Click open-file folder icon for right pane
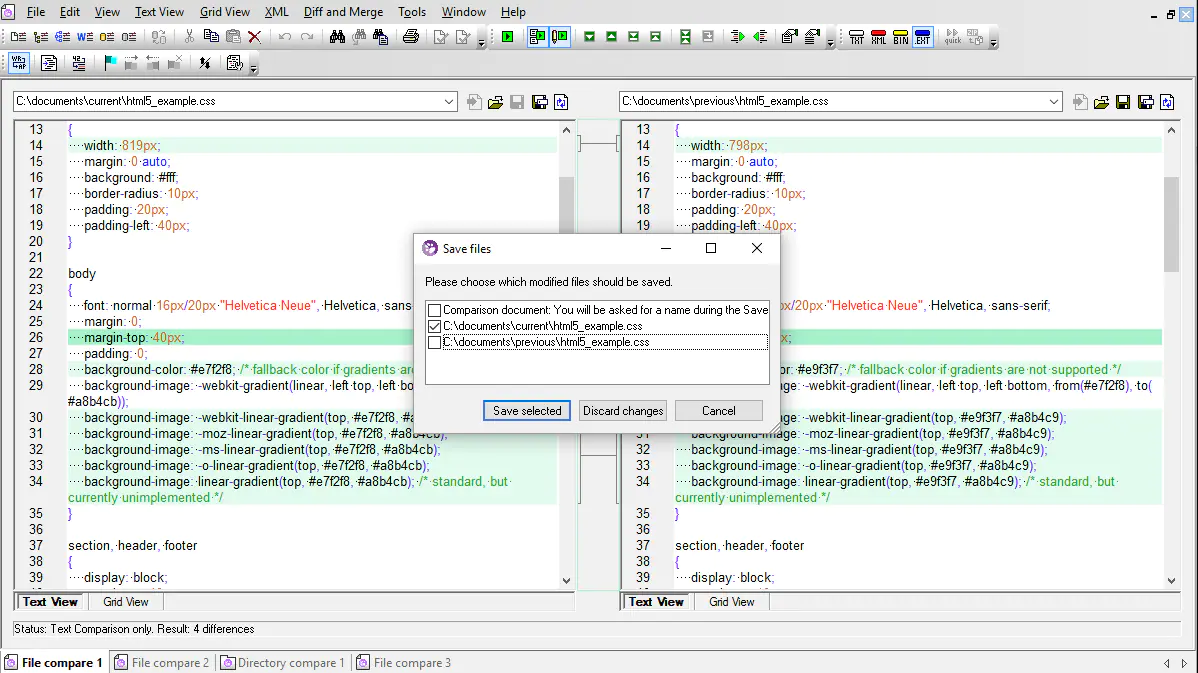1198x673 pixels. pos(1101,102)
